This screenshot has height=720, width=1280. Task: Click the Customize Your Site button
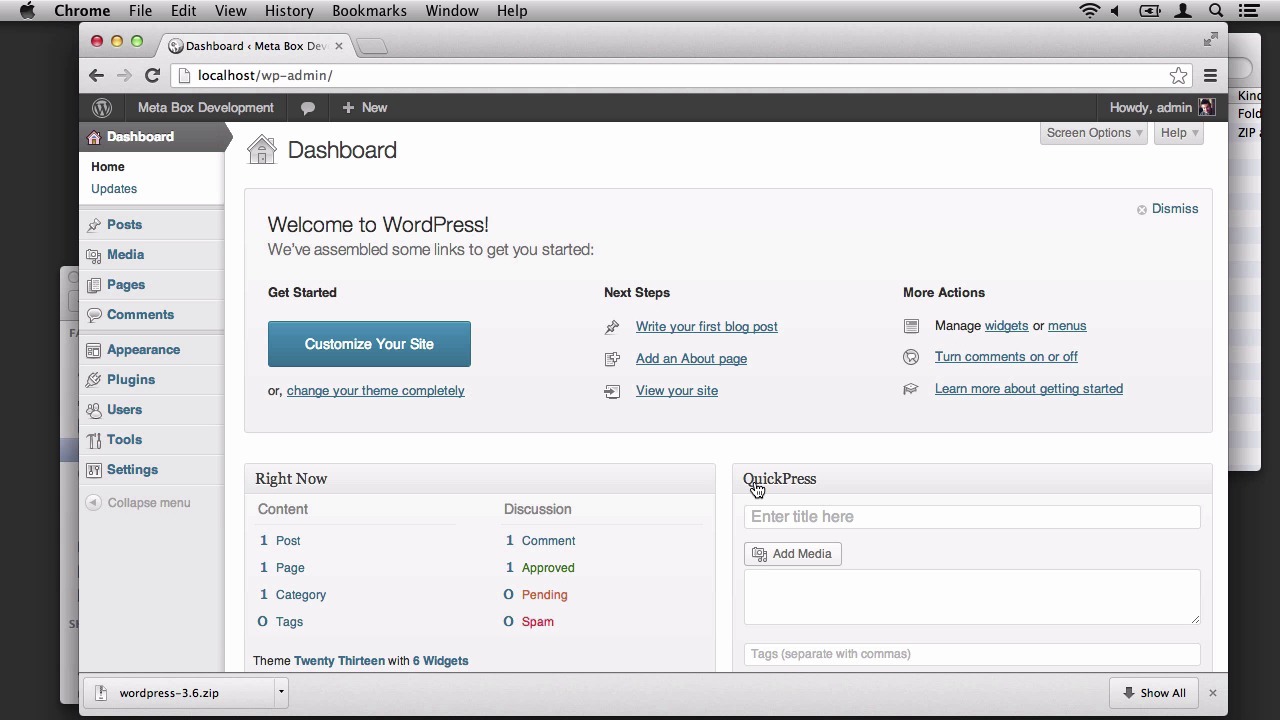tap(369, 344)
